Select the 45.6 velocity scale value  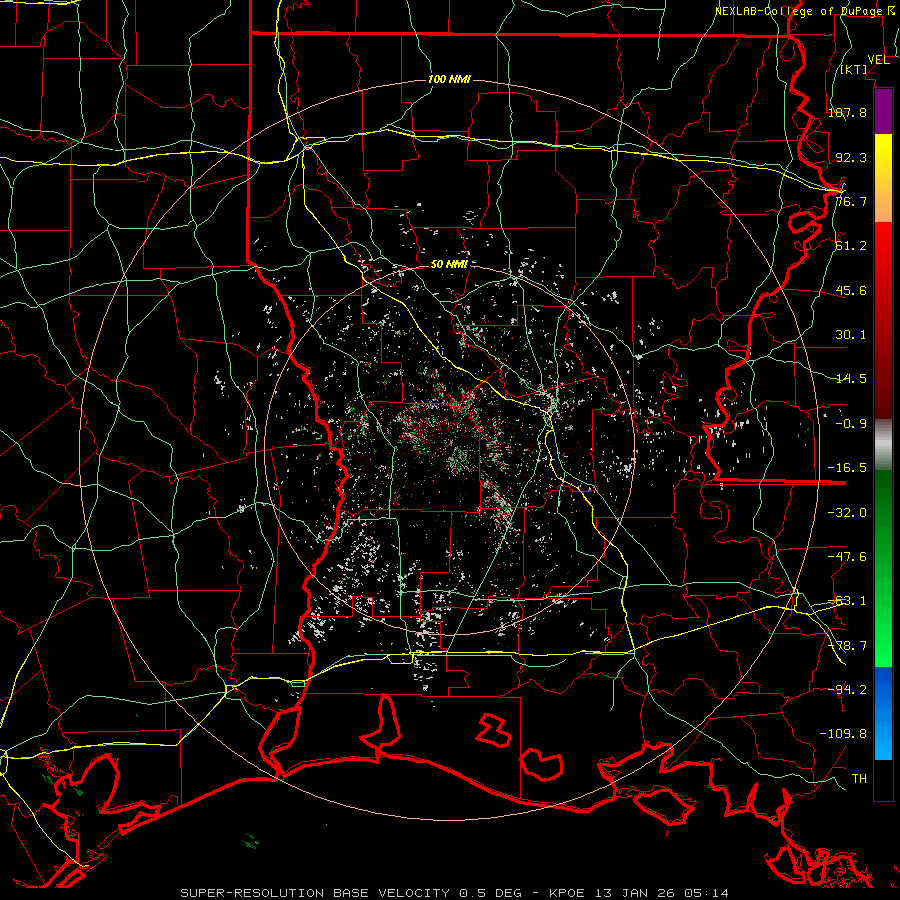[851, 290]
